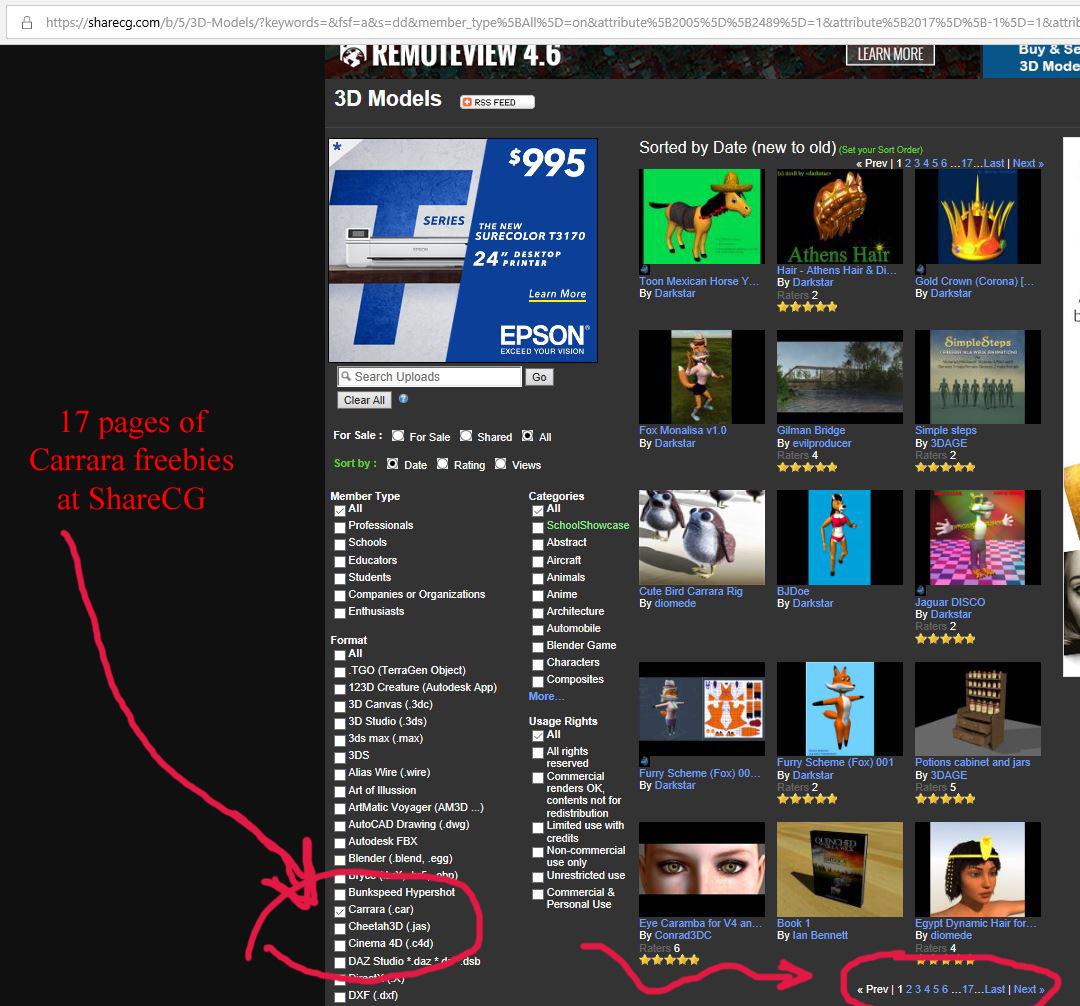The height and width of the screenshot is (1006, 1080).
Task: Check the DXF (.dxf) format
Action: click(x=340, y=997)
